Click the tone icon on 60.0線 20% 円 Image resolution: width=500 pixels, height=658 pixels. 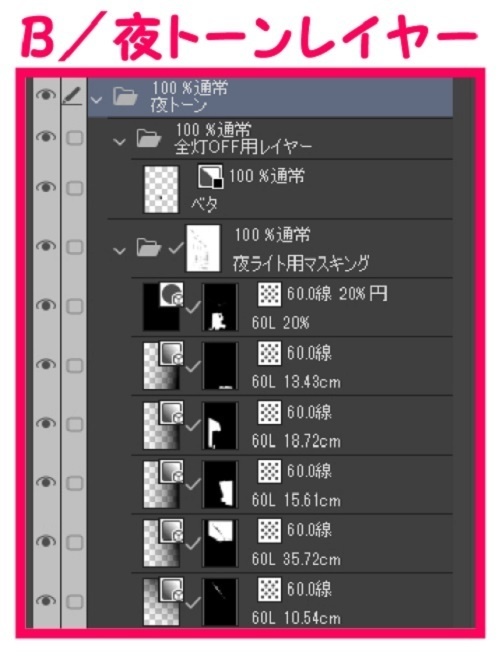[x=269, y=293]
